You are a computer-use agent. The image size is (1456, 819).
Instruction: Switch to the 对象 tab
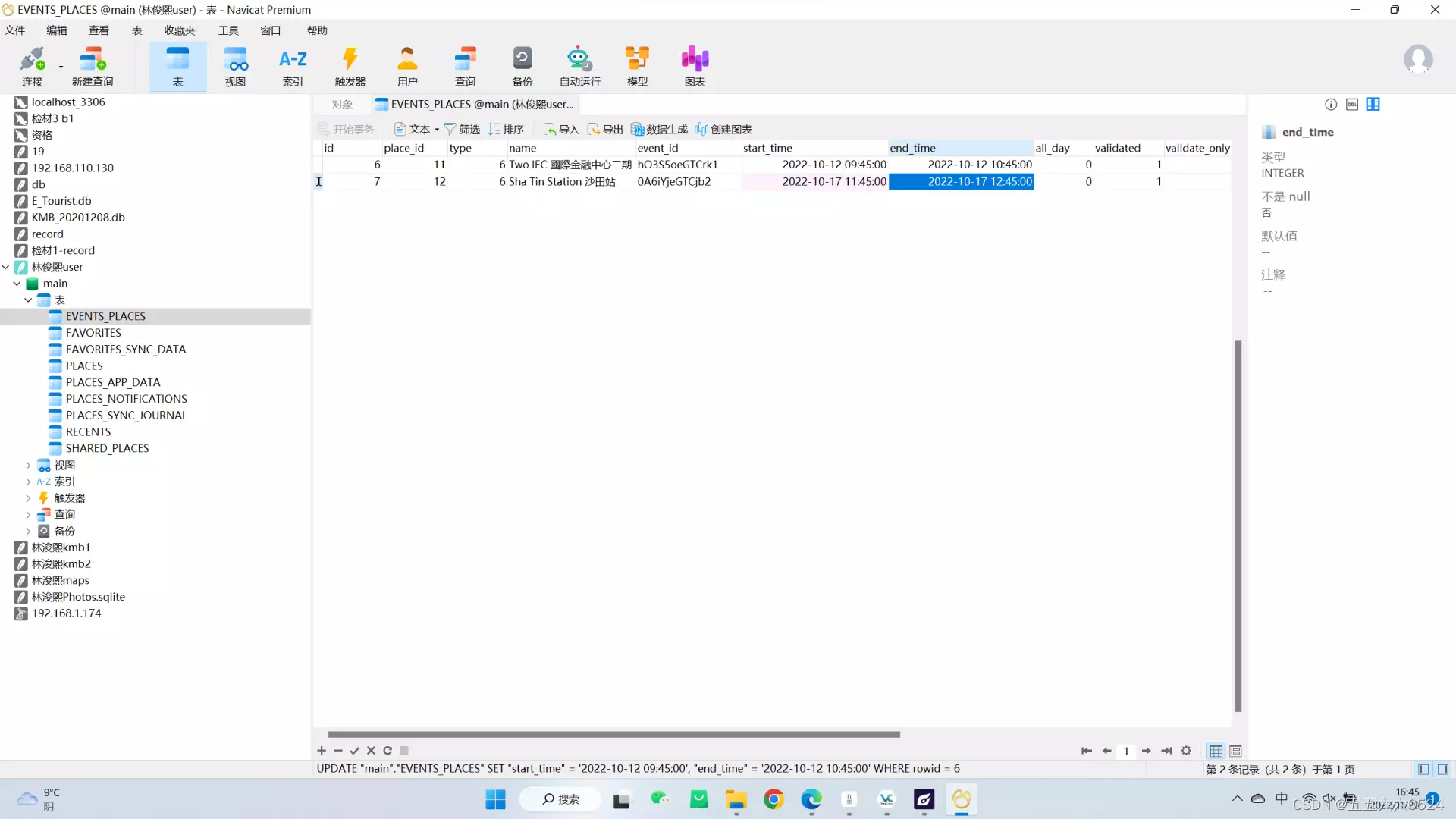point(342,105)
